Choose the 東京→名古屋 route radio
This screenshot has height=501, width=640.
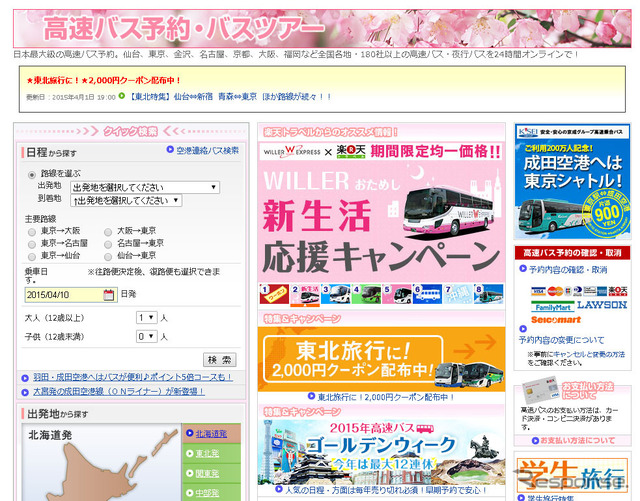click(x=32, y=244)
